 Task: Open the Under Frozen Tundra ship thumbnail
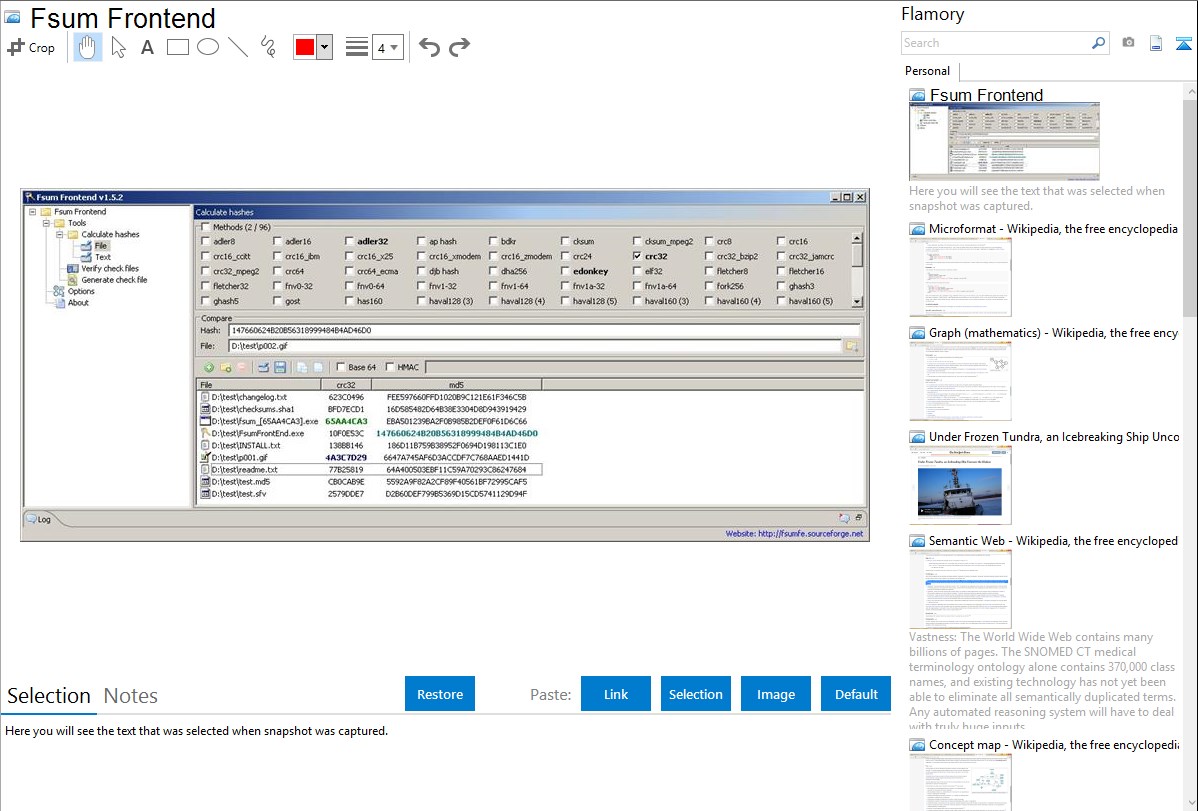coord(960,485)
